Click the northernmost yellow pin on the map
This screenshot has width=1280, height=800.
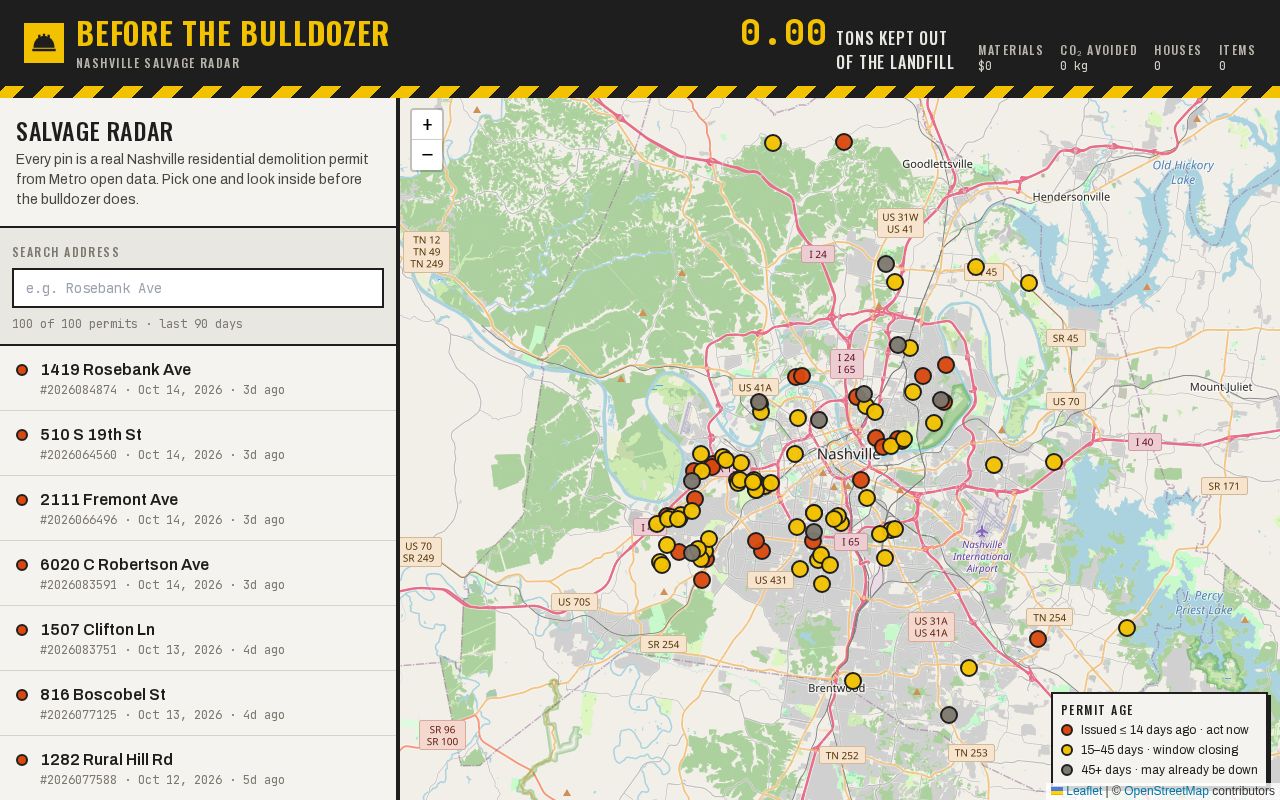coord(773,143)
